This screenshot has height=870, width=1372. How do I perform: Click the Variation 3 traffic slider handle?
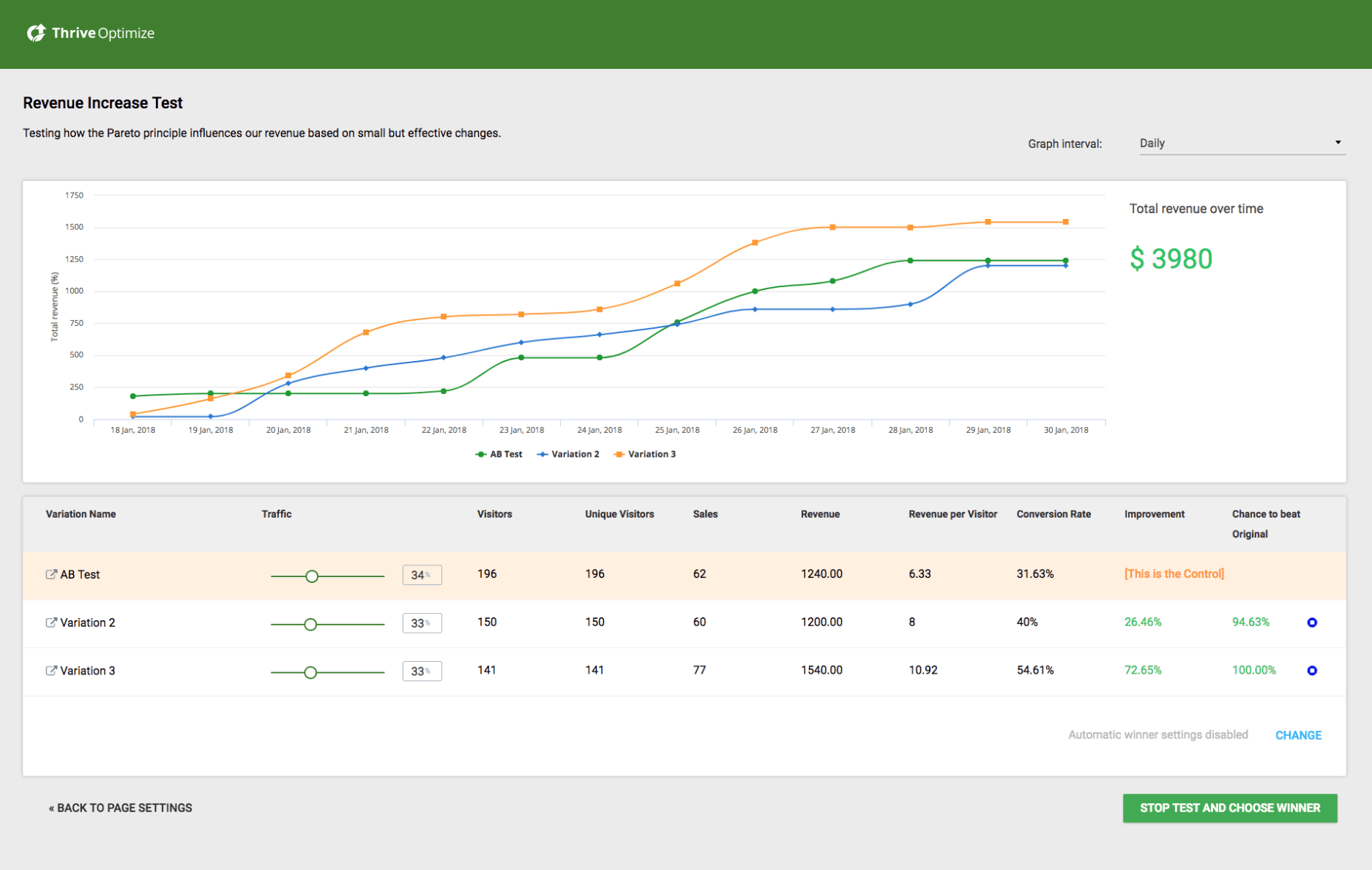tap(310, 672)
